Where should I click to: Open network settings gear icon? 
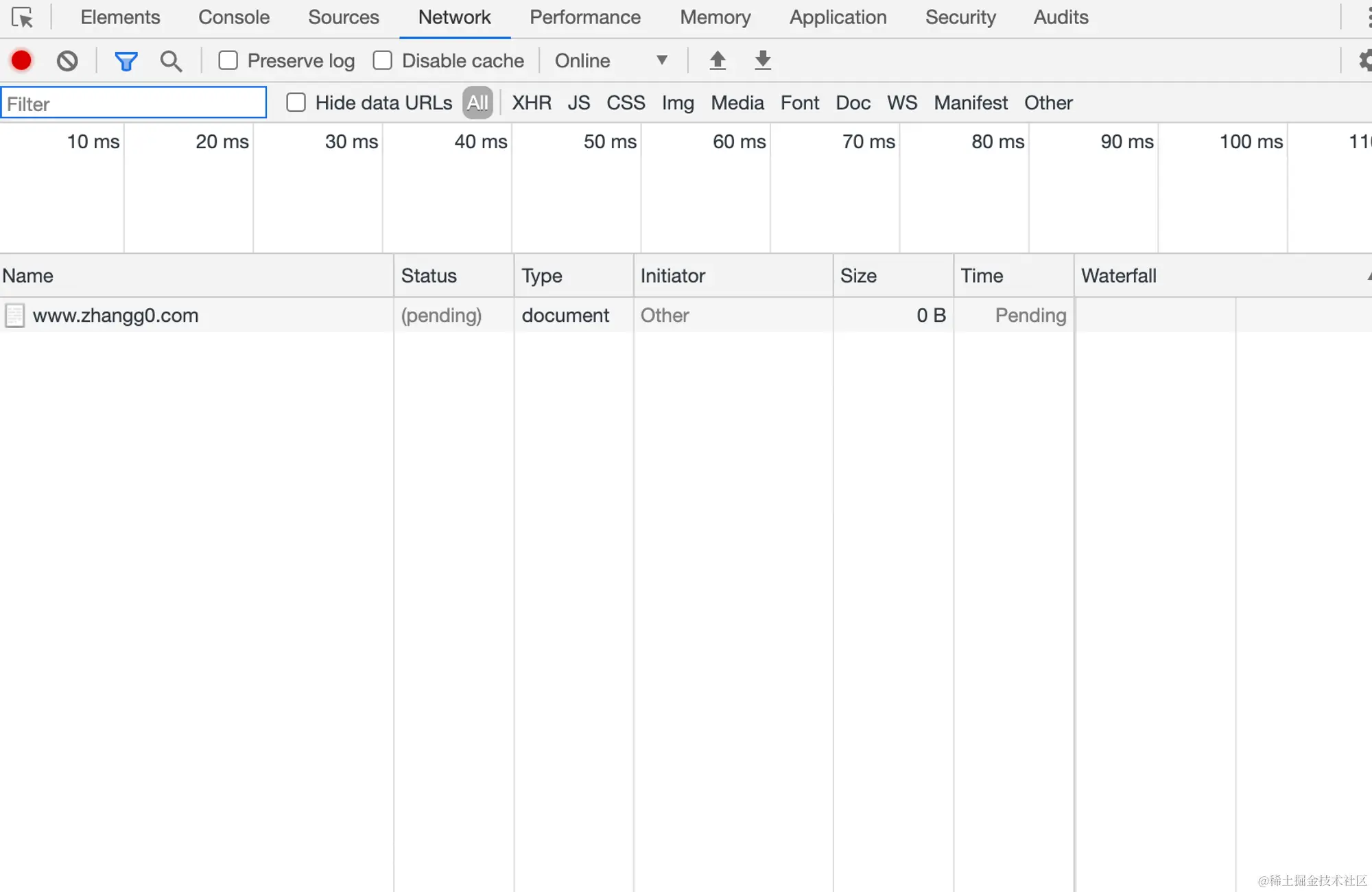[1364, 60]
